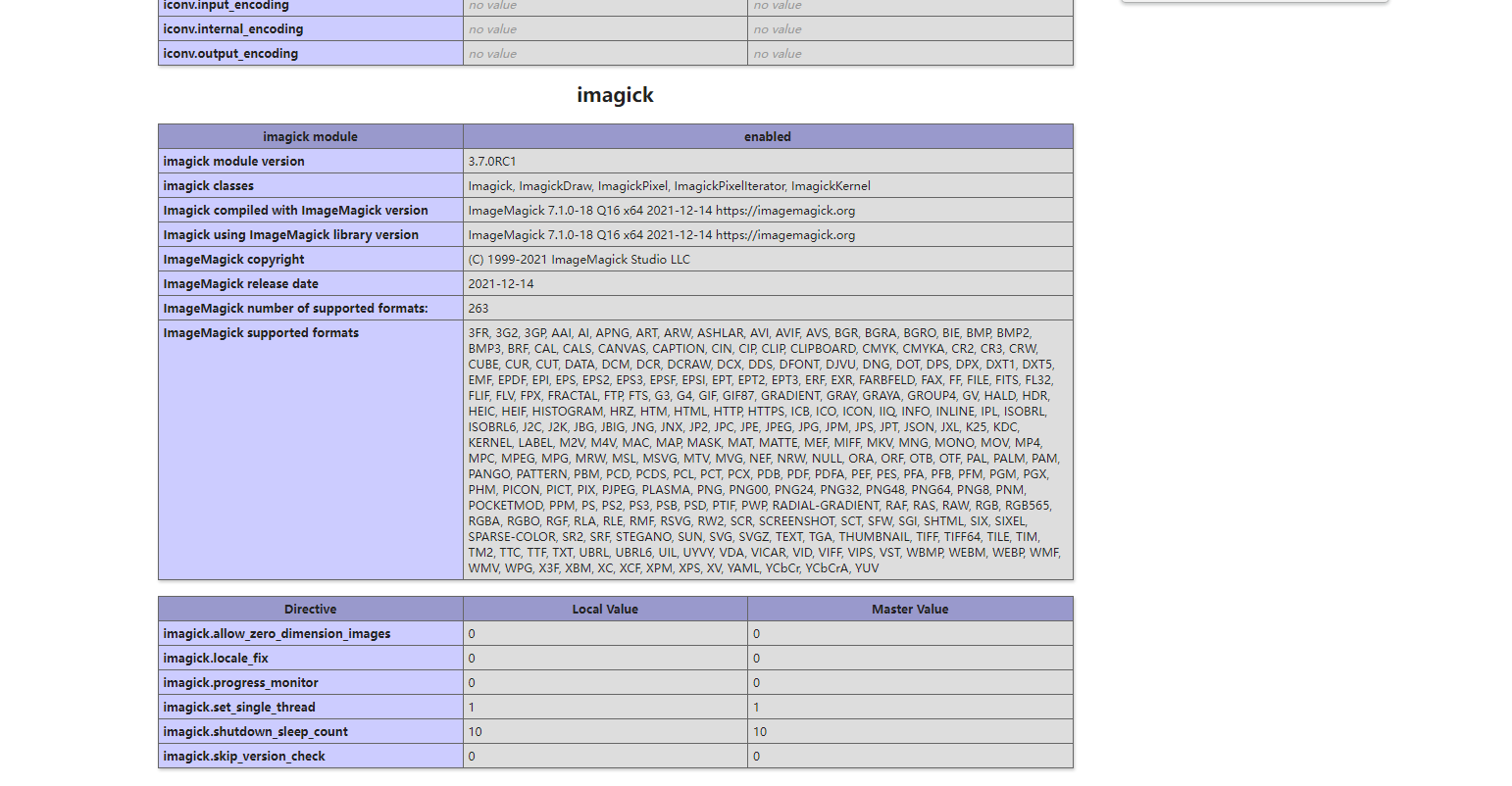Click the iconv.output_encoding row label

[x=230, y=54]
